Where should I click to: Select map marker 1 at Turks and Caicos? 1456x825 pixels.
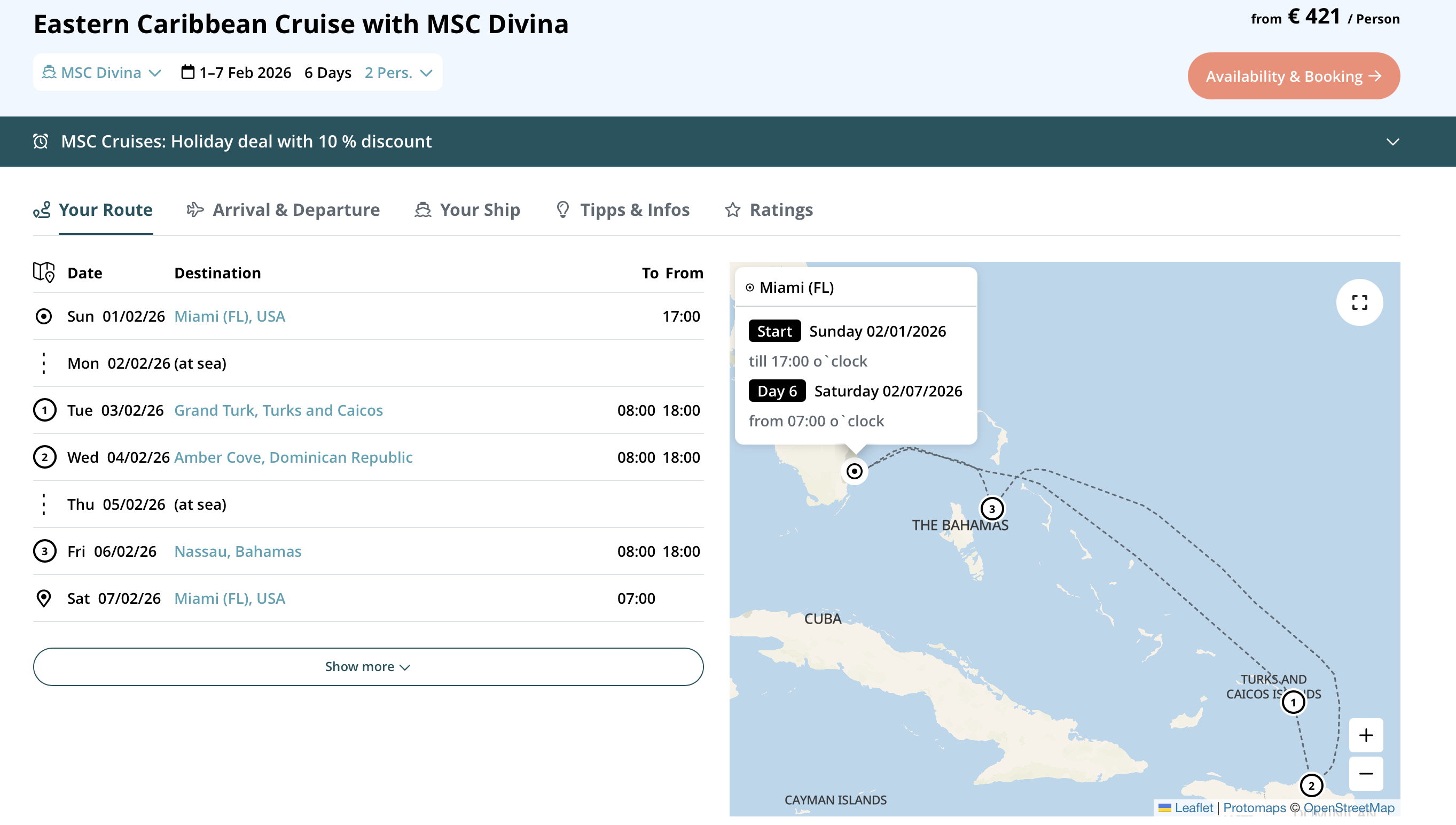coord(1293,702)
